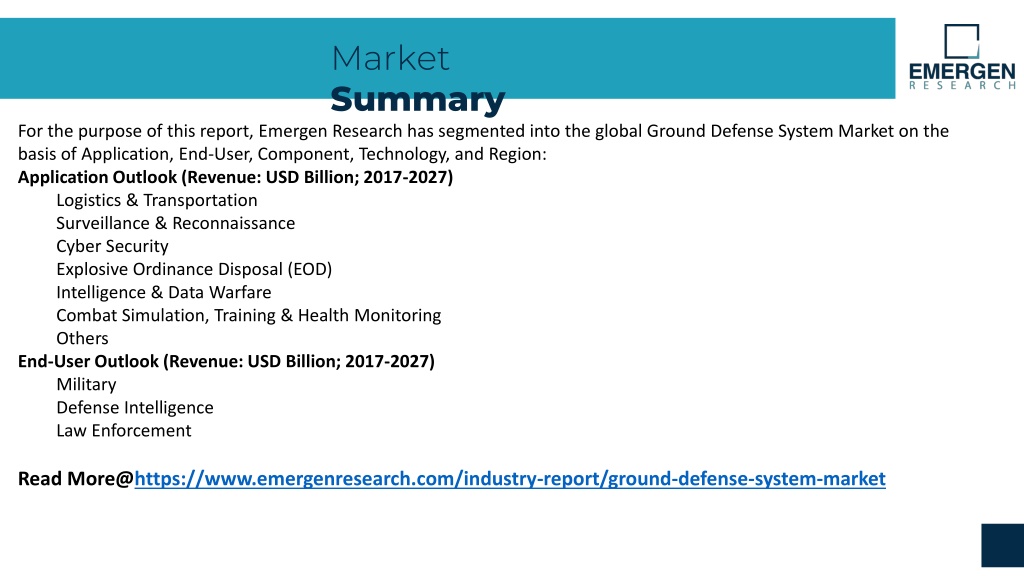The image size is (1024, 576).
Task: Click 'Explosive Ordinance Disposal (EOD)'
Action: click(x=194, y=269)
